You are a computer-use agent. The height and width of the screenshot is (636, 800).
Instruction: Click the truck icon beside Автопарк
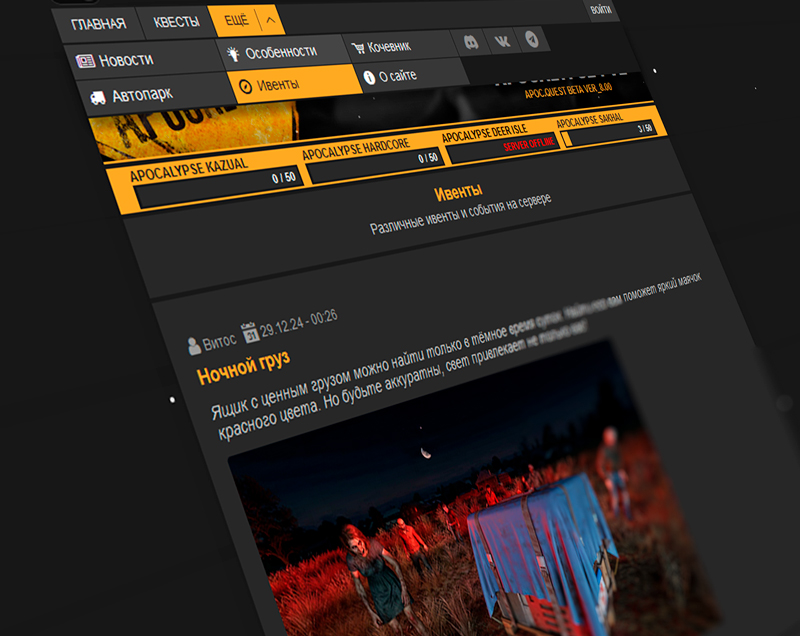click(97, 97)
